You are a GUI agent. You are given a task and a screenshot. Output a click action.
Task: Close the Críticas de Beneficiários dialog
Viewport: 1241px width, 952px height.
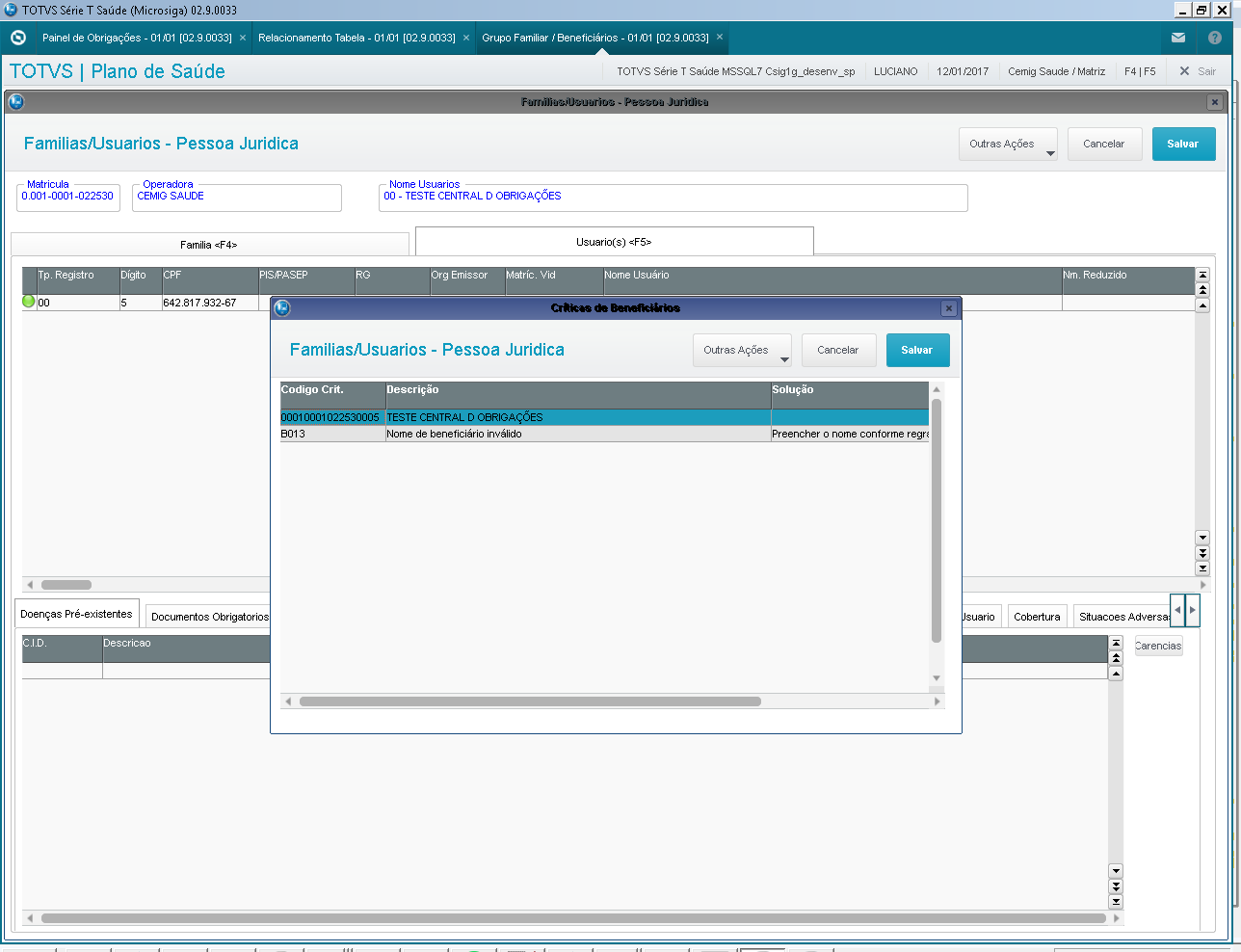point(949,308)
